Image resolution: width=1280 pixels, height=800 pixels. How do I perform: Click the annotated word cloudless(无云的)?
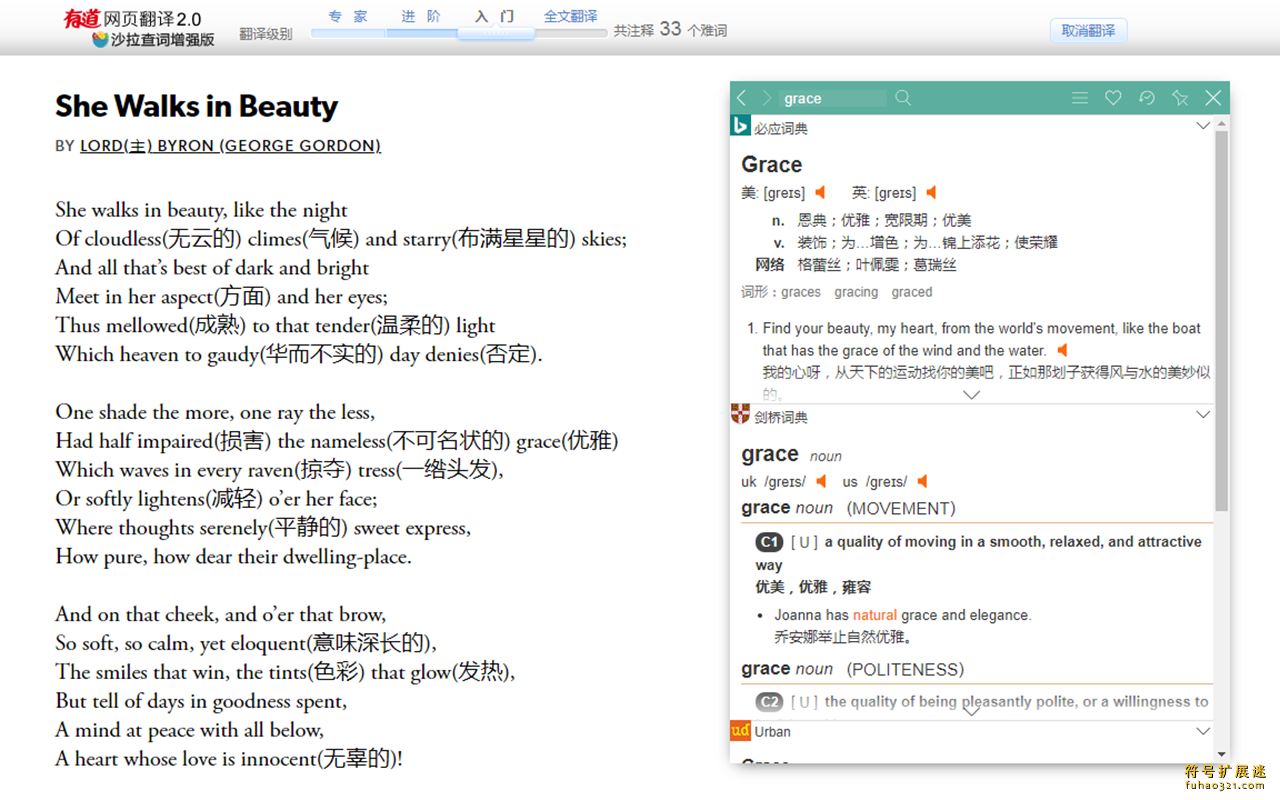(x=163, y=239)
